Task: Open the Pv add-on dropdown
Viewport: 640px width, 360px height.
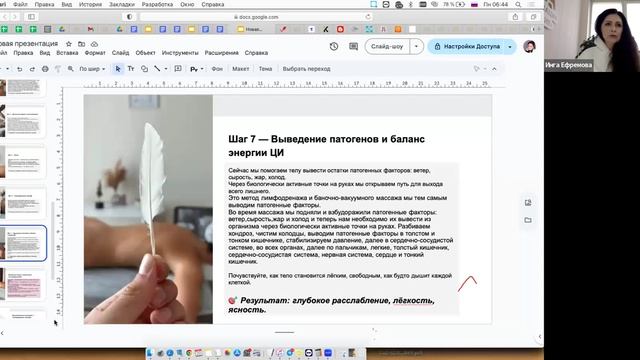Action: click(197, 69)
